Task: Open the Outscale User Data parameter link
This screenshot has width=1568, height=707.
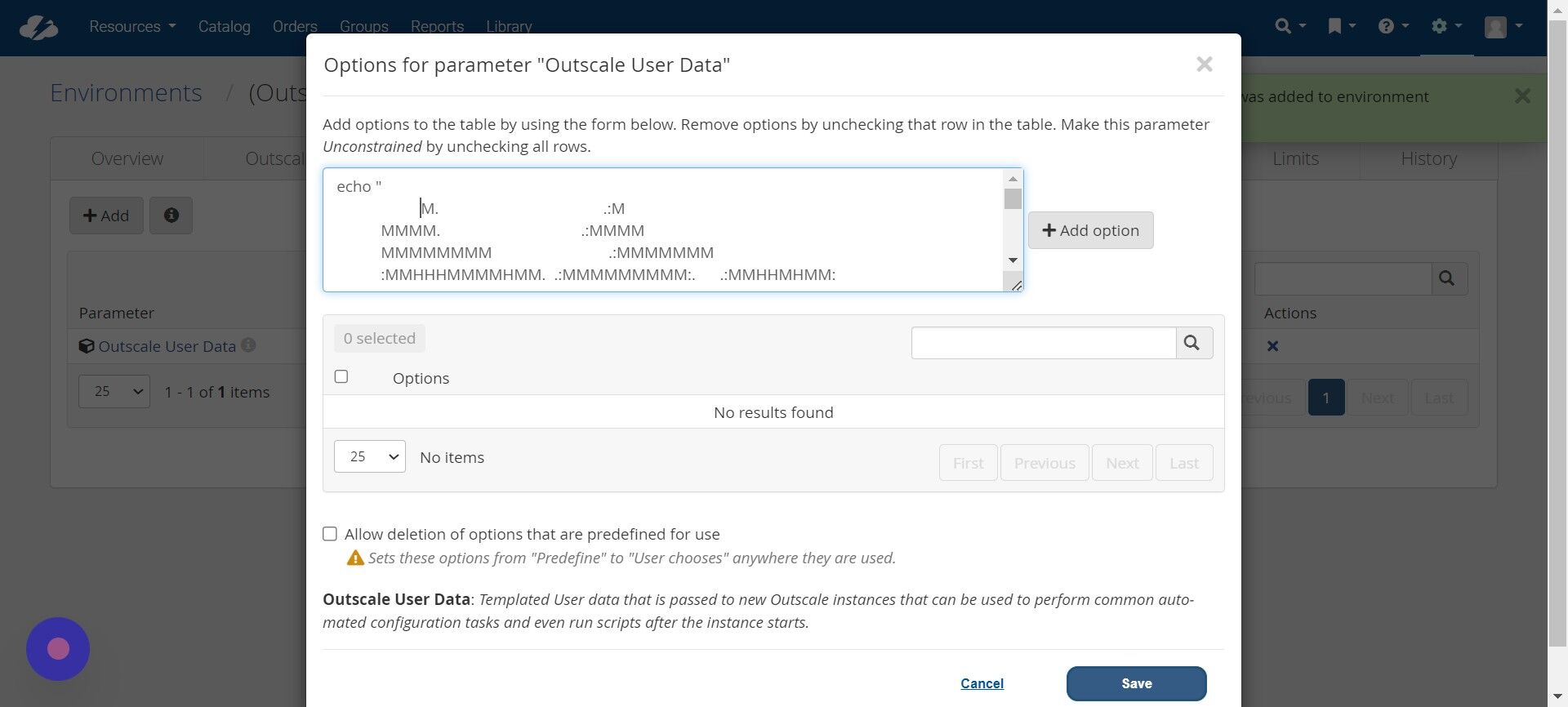Action: click(167, 346)
